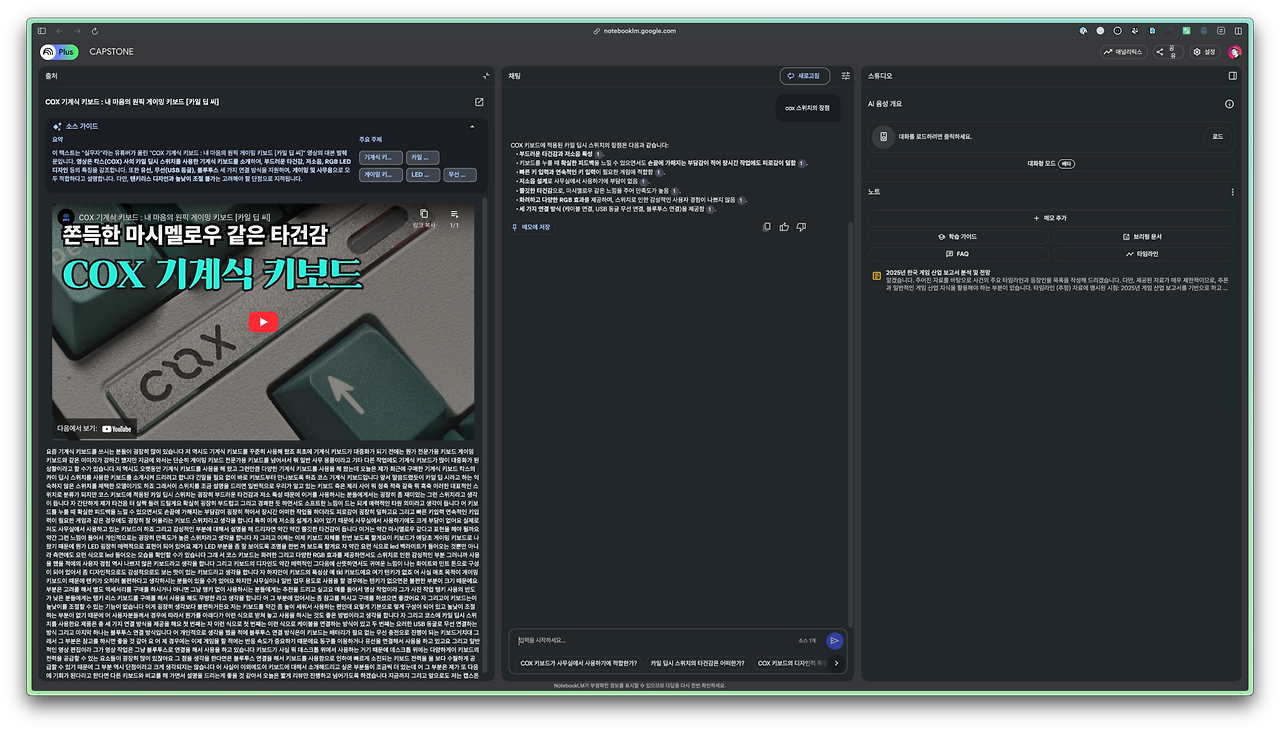
Task: Save the answer with 메모에 저장
Action: (531, 227)
